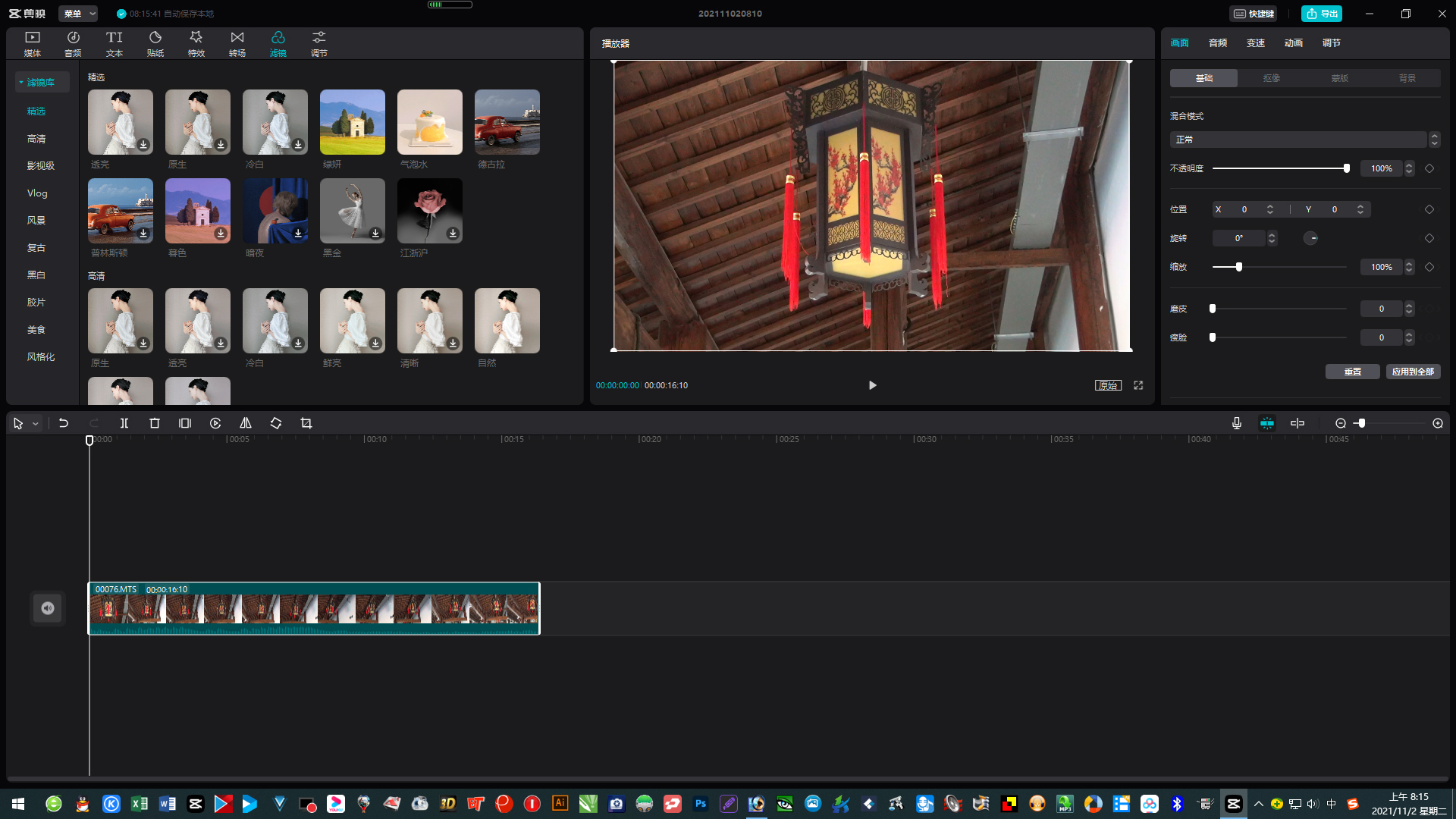Download the 暗夜 filter
The width and height of the screenshot is (1456, 819).
click(x=298, y=233)
